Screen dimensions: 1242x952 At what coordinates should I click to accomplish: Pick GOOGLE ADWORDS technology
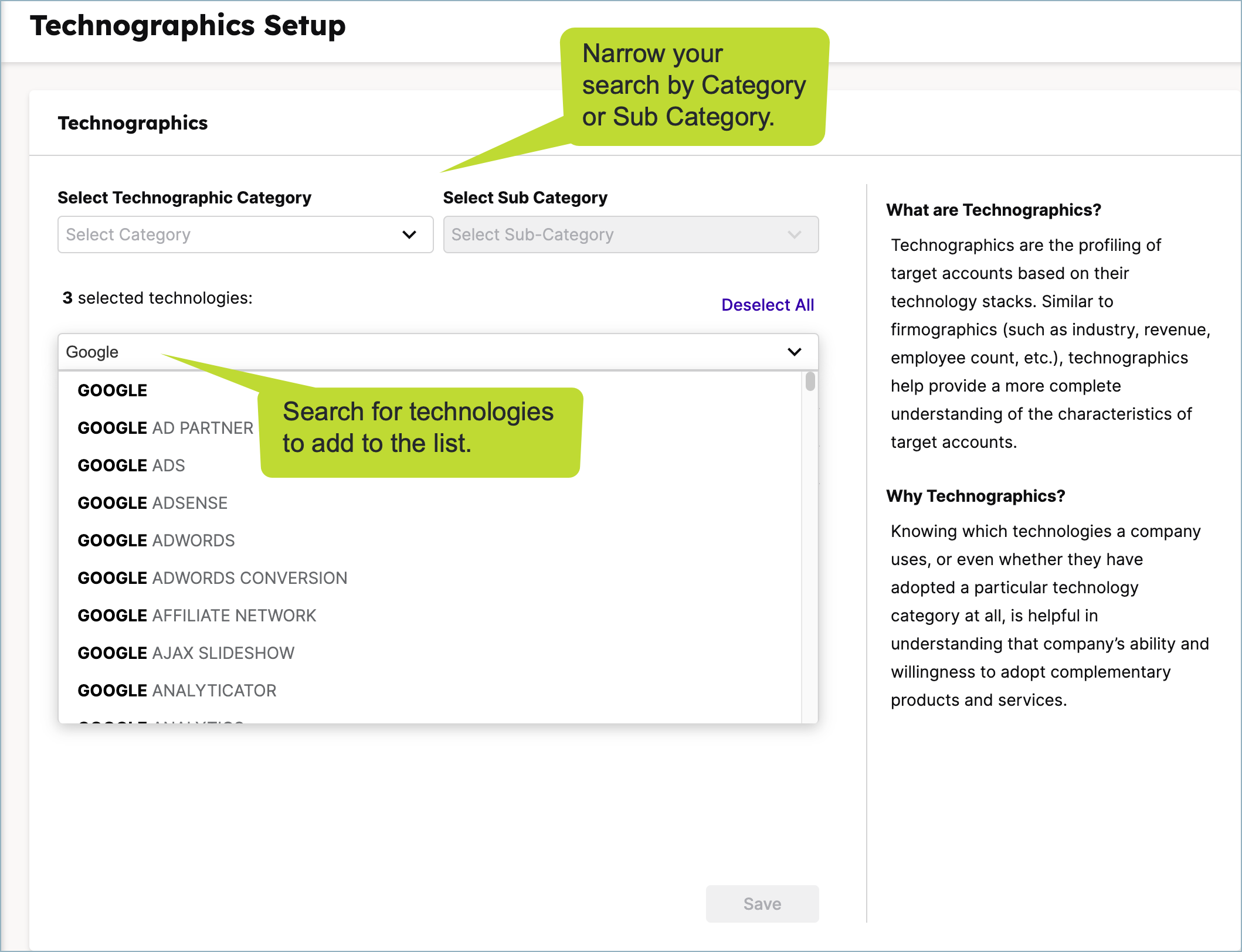point(156,540)
